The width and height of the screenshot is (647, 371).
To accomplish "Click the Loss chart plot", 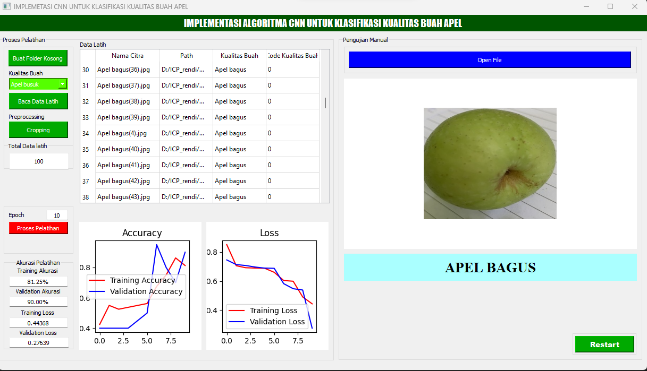I will point(269,286).
